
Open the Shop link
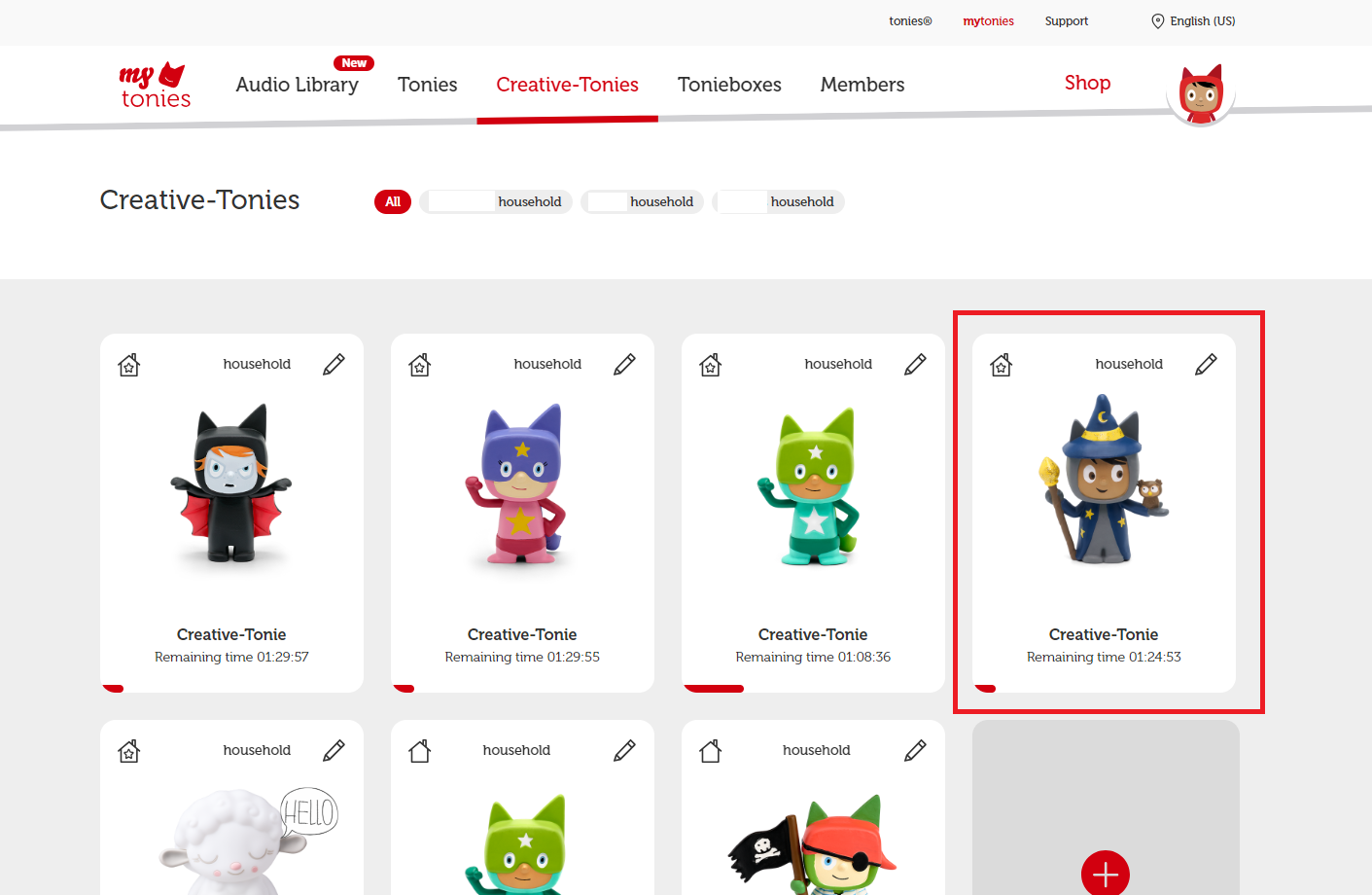tap(1087, 83)
